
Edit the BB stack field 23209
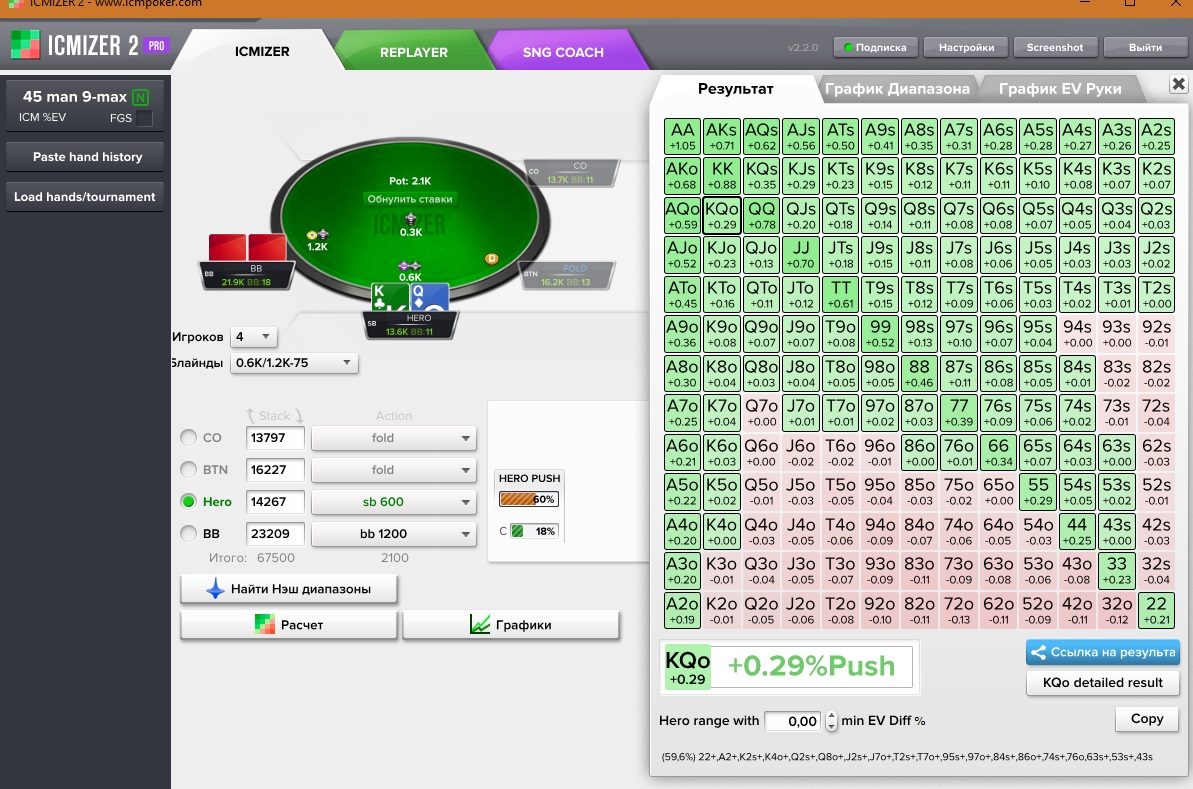tap(275, 534)
